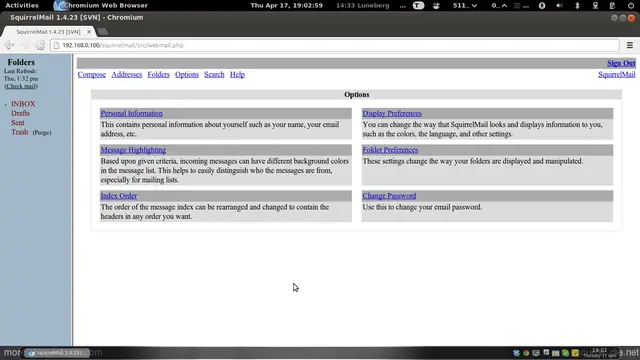This screenshot has height=360, width=640.
Task: Click the Sign Out link
Action: coord(621,63)
